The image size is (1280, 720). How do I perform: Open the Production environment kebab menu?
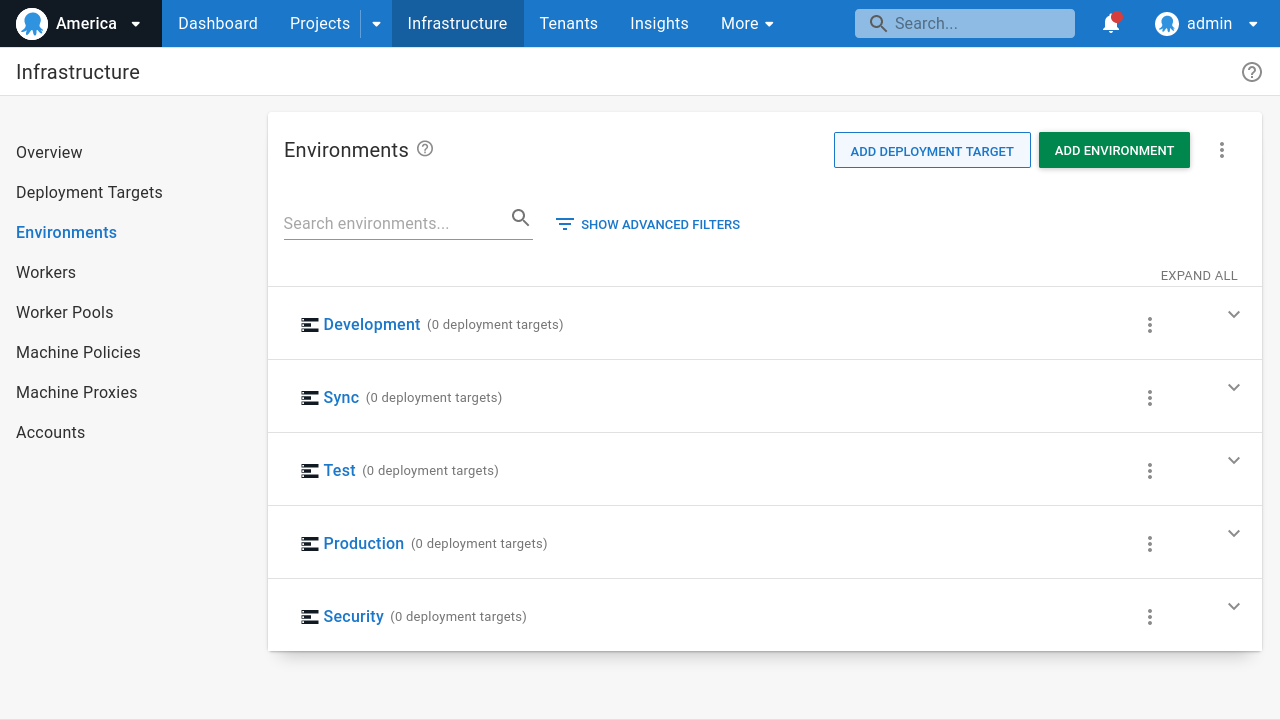pyautogui.click(x=1150, y=544)
